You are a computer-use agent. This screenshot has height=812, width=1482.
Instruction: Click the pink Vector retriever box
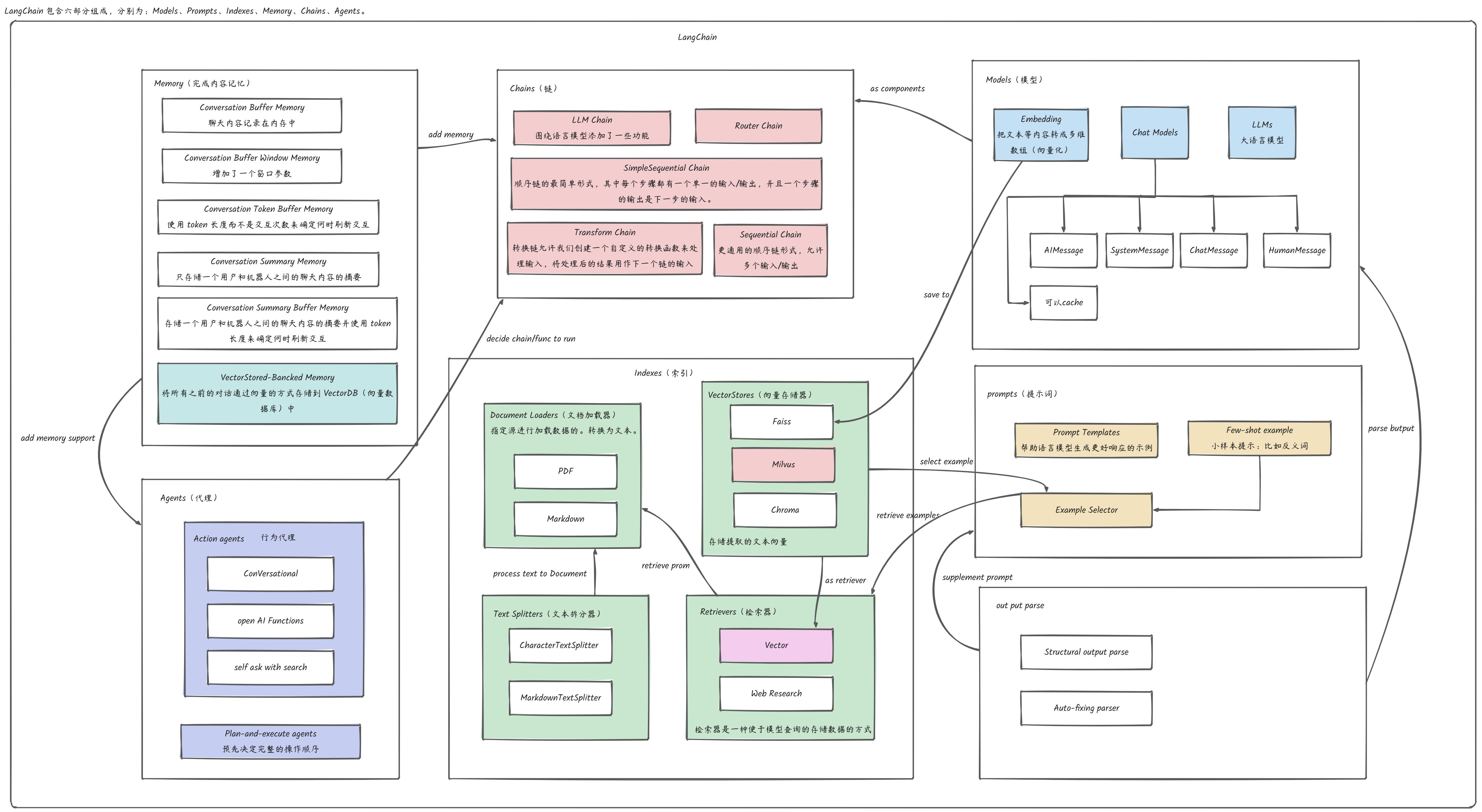(776, 645)
